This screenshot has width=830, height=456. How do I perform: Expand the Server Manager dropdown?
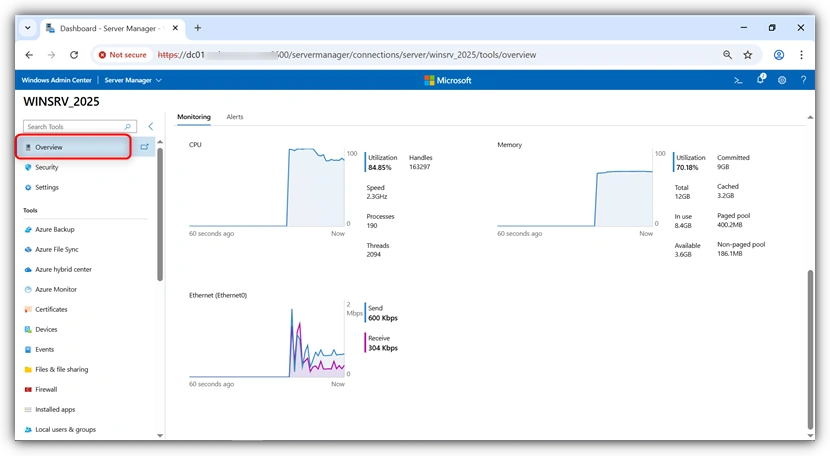pos(133,81)
